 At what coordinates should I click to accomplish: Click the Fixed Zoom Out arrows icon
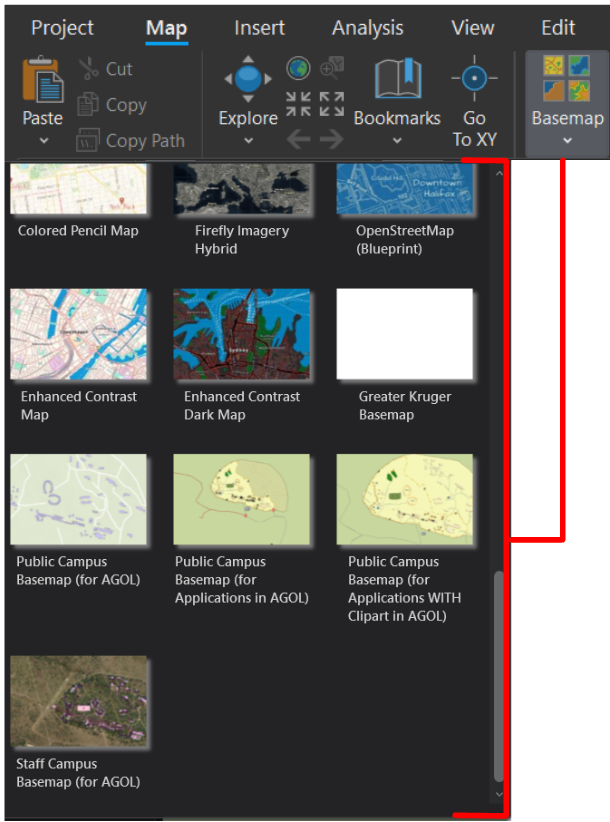[332, 104]
